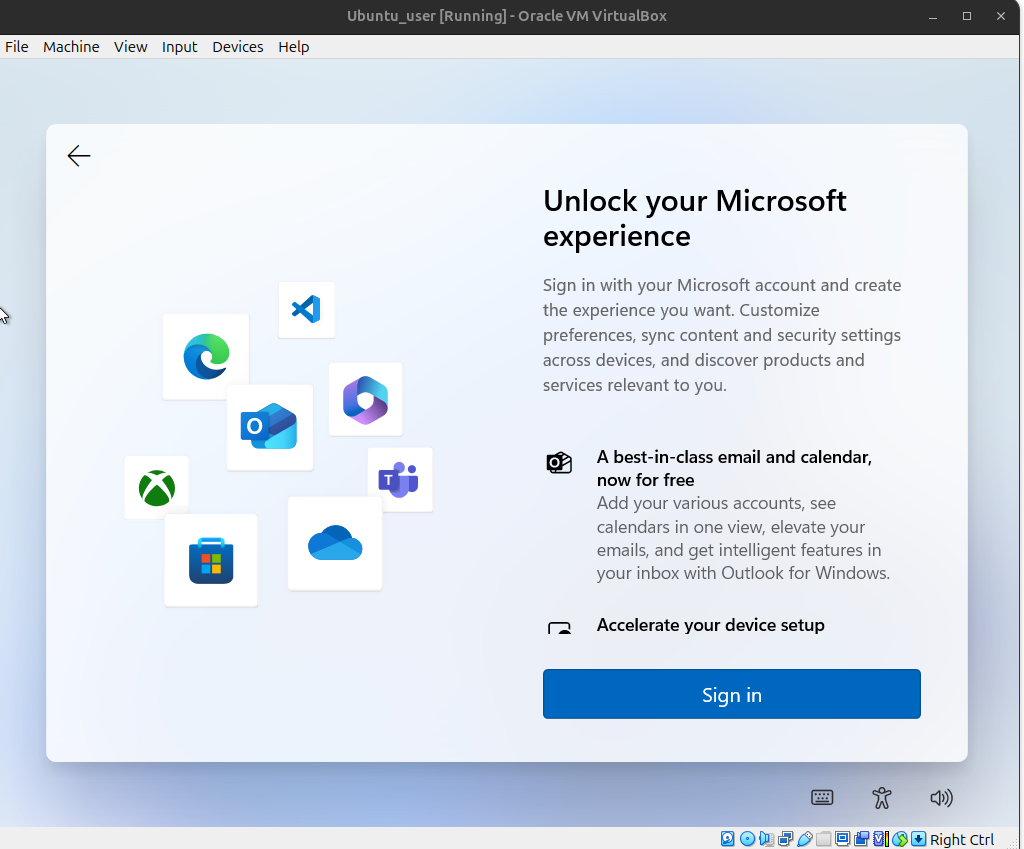Open the File menu
Viewport: 1024px width, 849px height.
[17, 47]
